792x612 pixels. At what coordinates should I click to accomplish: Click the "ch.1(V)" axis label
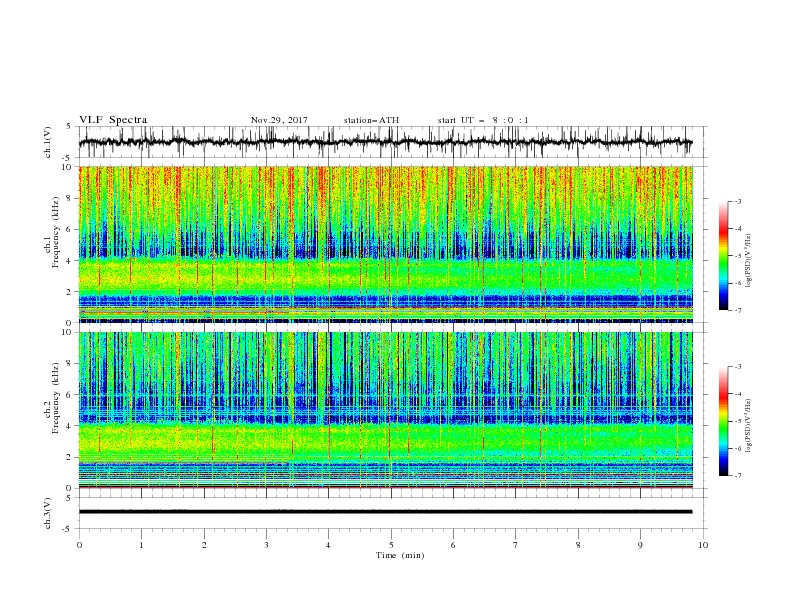coord(48,142)
